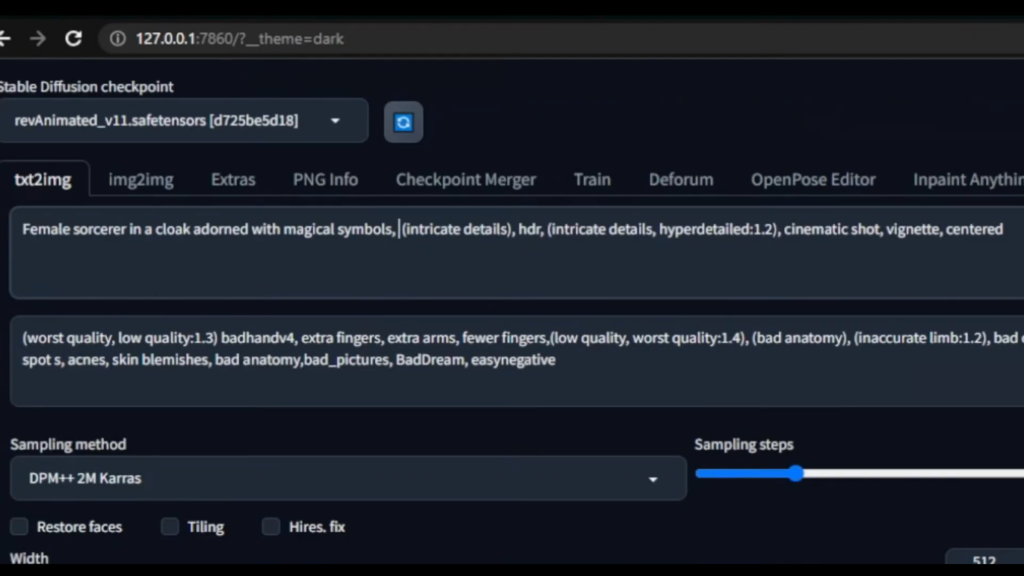The height and width of the screenshot is (576, 1024).
Task: Click the browser forward arrow
Action: click(x=38, y=39)
